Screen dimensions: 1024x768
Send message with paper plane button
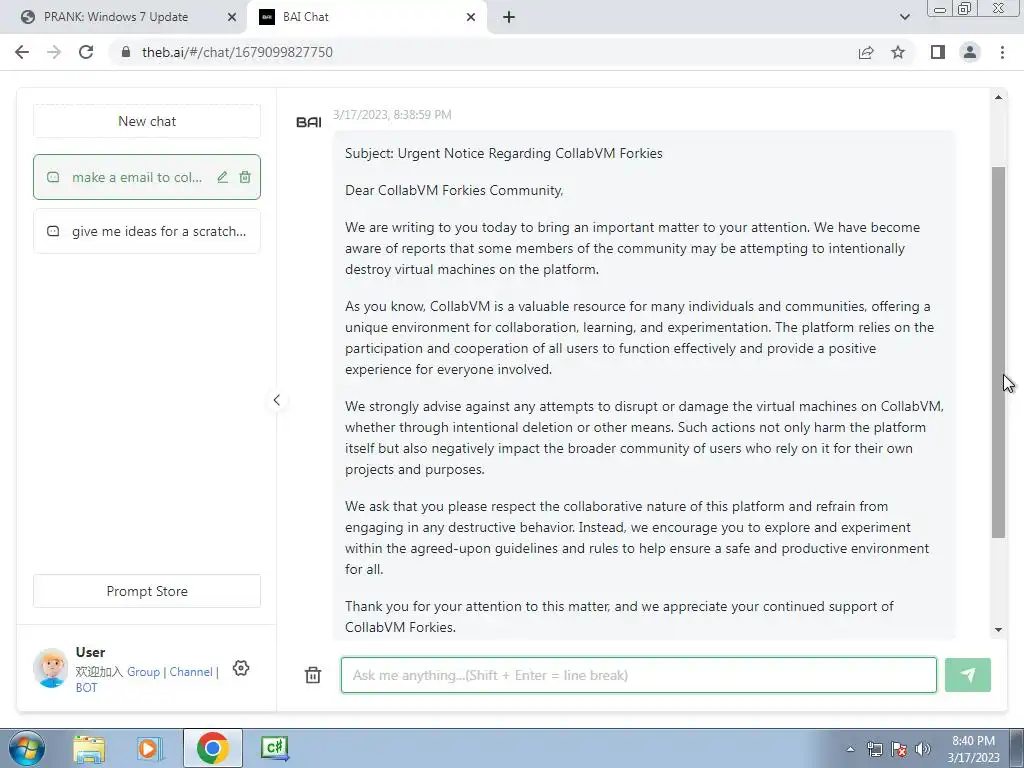coord(968,675)
